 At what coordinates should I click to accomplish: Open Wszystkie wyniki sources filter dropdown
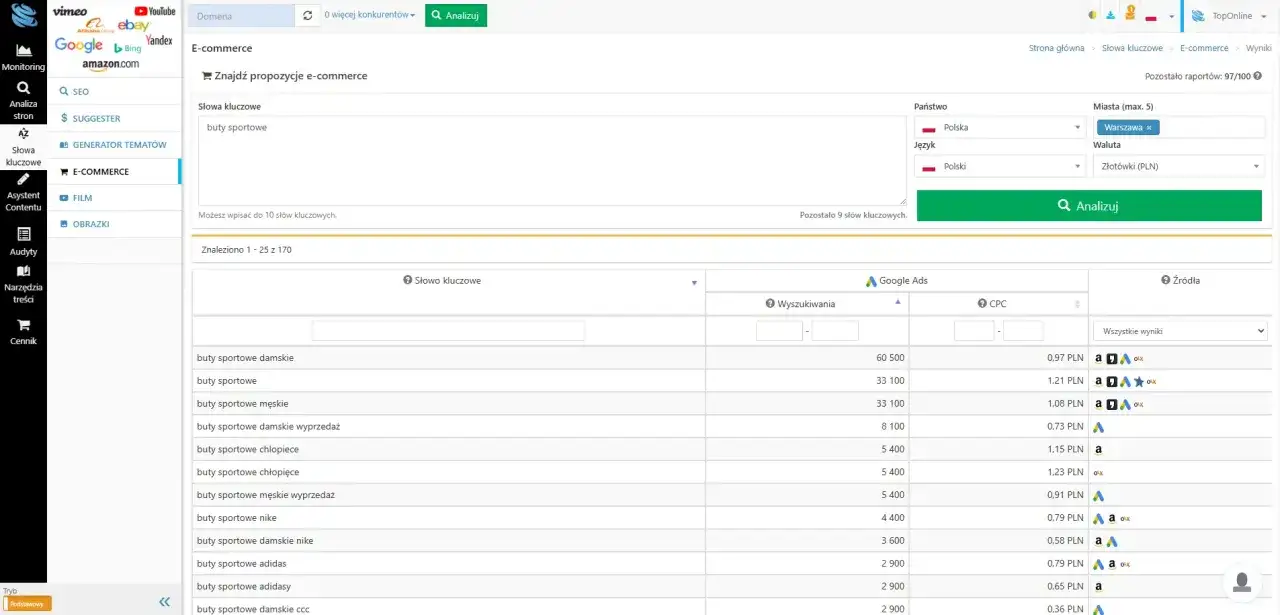1179,331
